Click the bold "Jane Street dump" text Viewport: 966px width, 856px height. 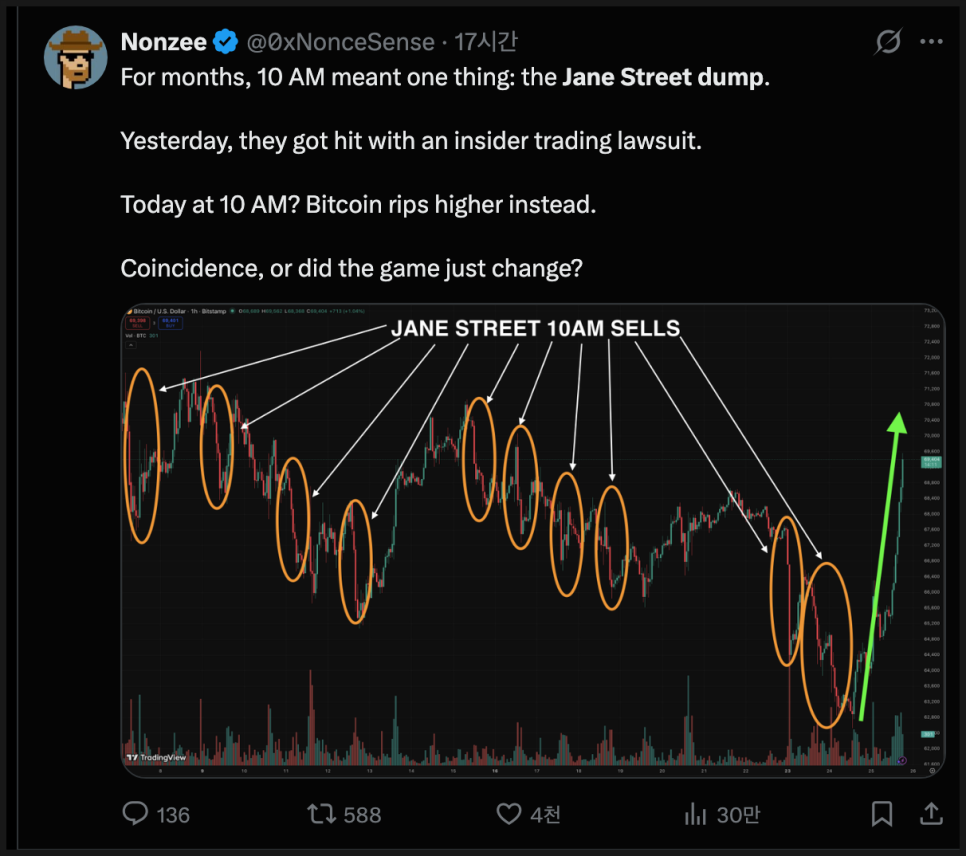[x=662, y=77]
